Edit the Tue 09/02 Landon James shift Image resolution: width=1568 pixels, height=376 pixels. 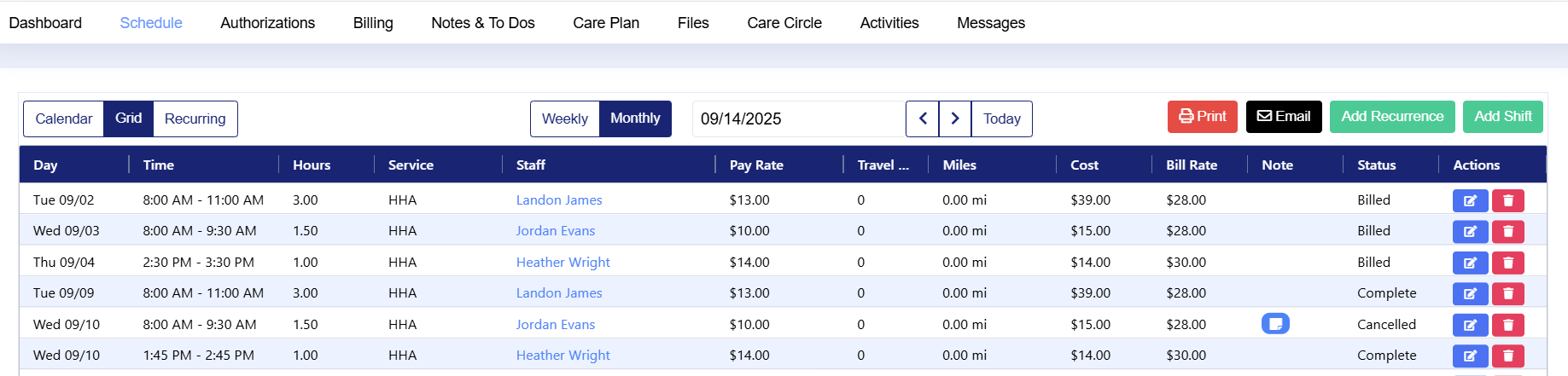[x=1470, y=200]
